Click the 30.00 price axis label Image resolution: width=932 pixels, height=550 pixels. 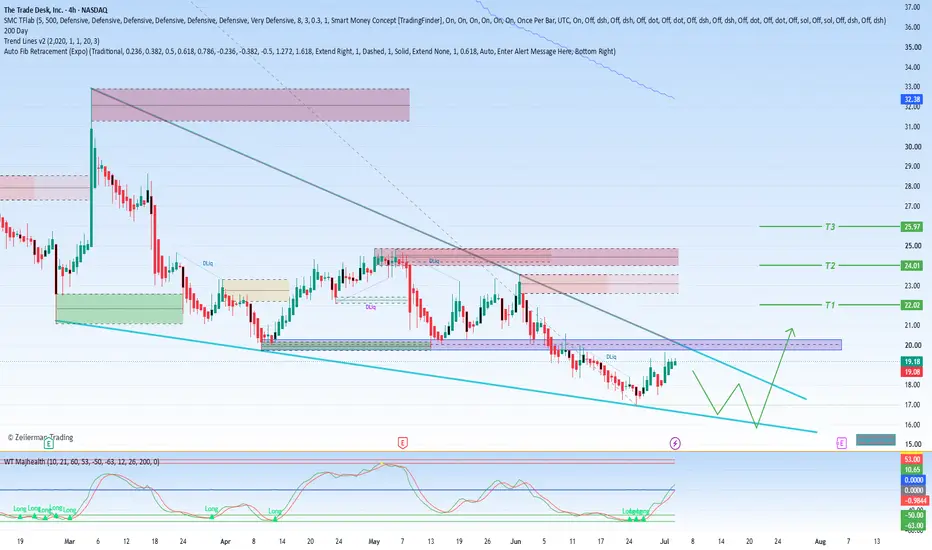[x=912, y=147]
